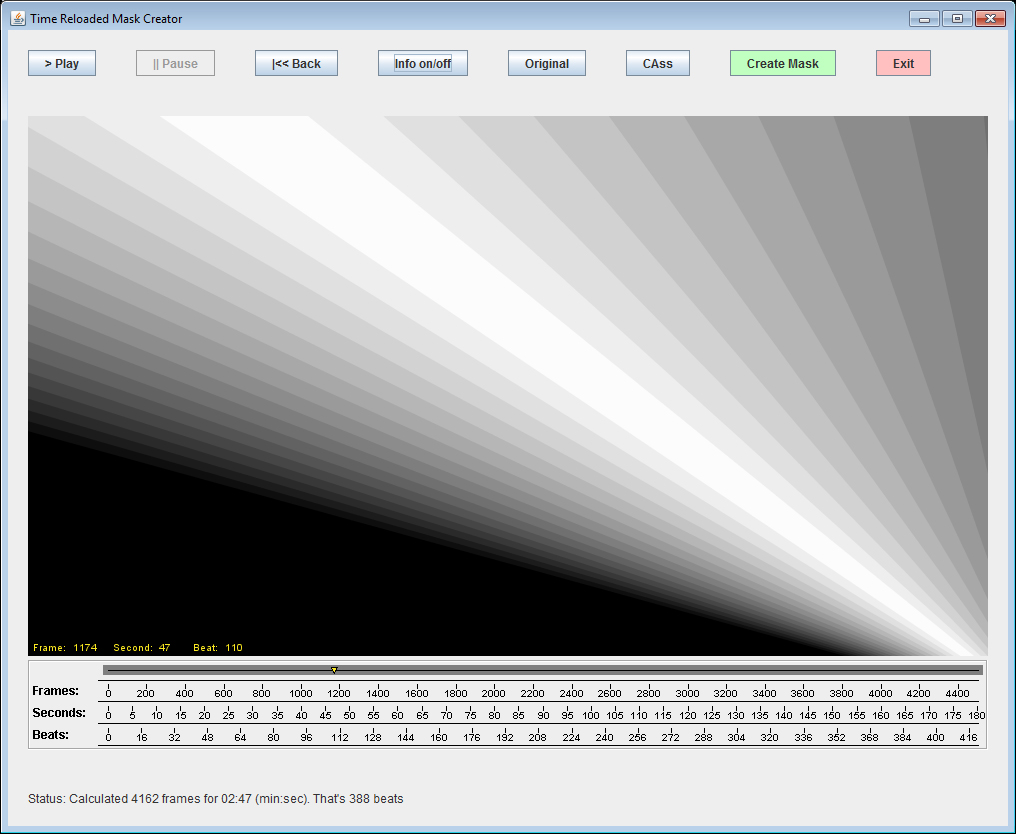
Task: Toggle Info on/off overlay
Action: 422,64
